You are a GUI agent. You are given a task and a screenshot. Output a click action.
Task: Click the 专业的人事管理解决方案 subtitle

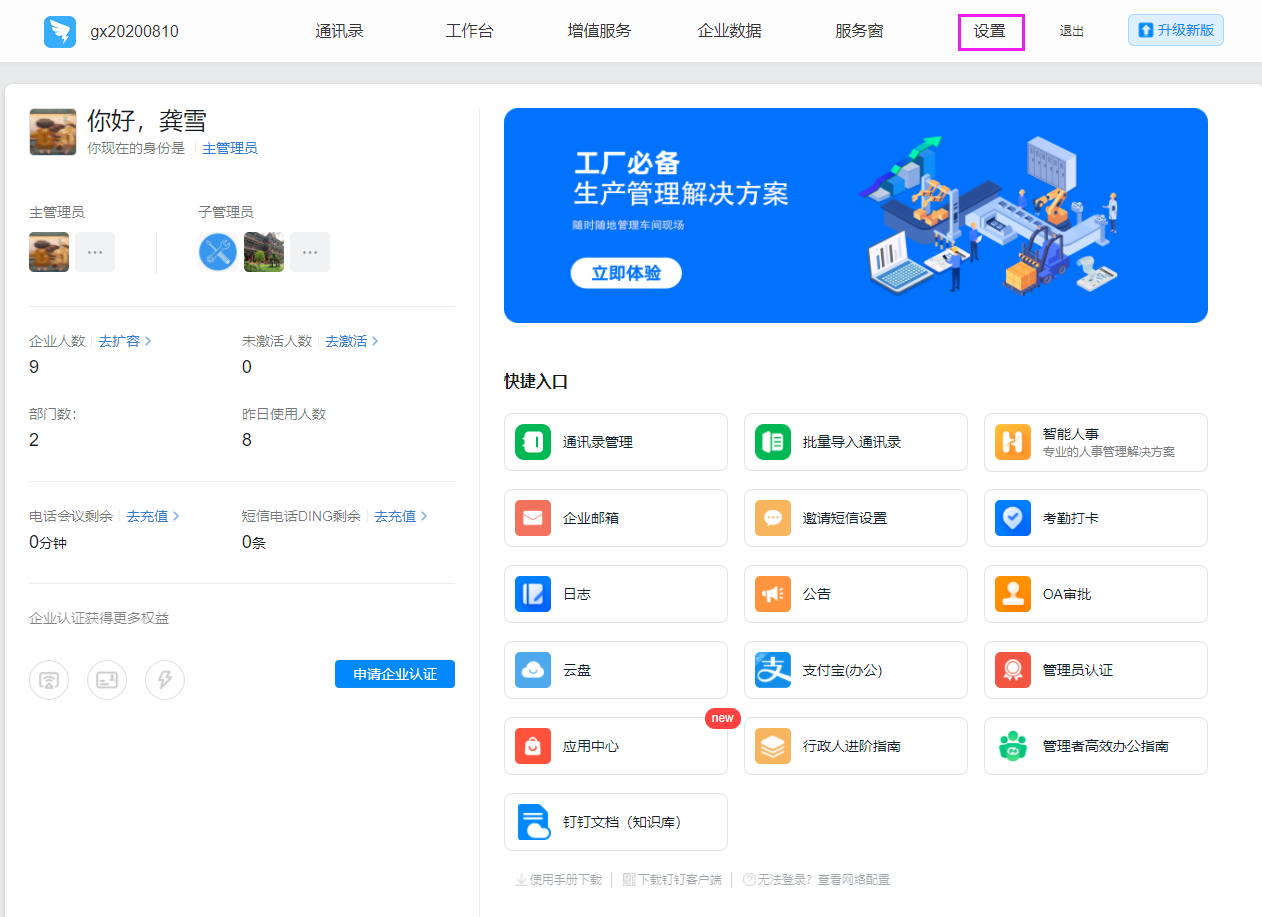coord(1109,452)
